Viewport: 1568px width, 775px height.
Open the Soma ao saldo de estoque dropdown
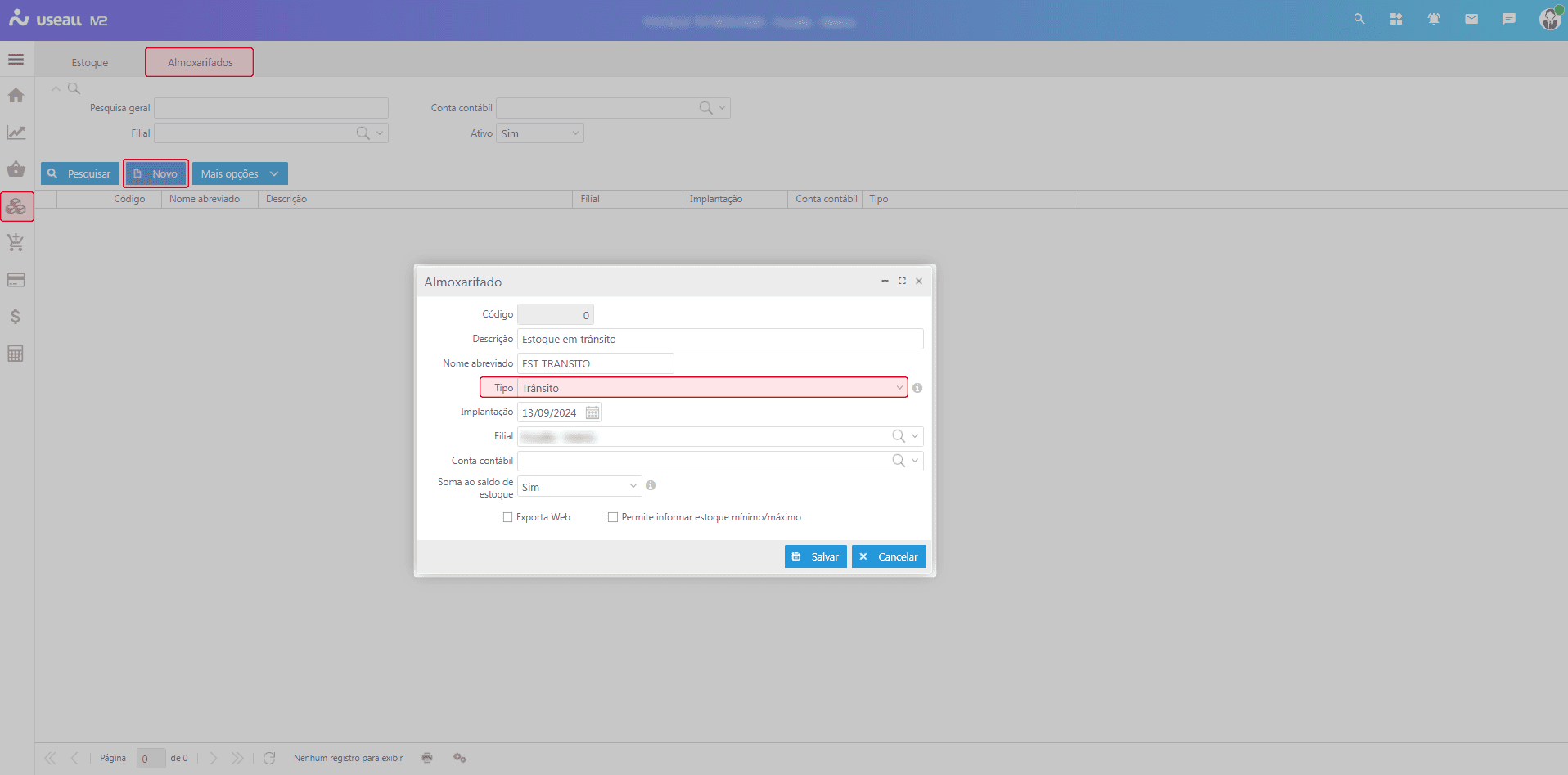633,486
